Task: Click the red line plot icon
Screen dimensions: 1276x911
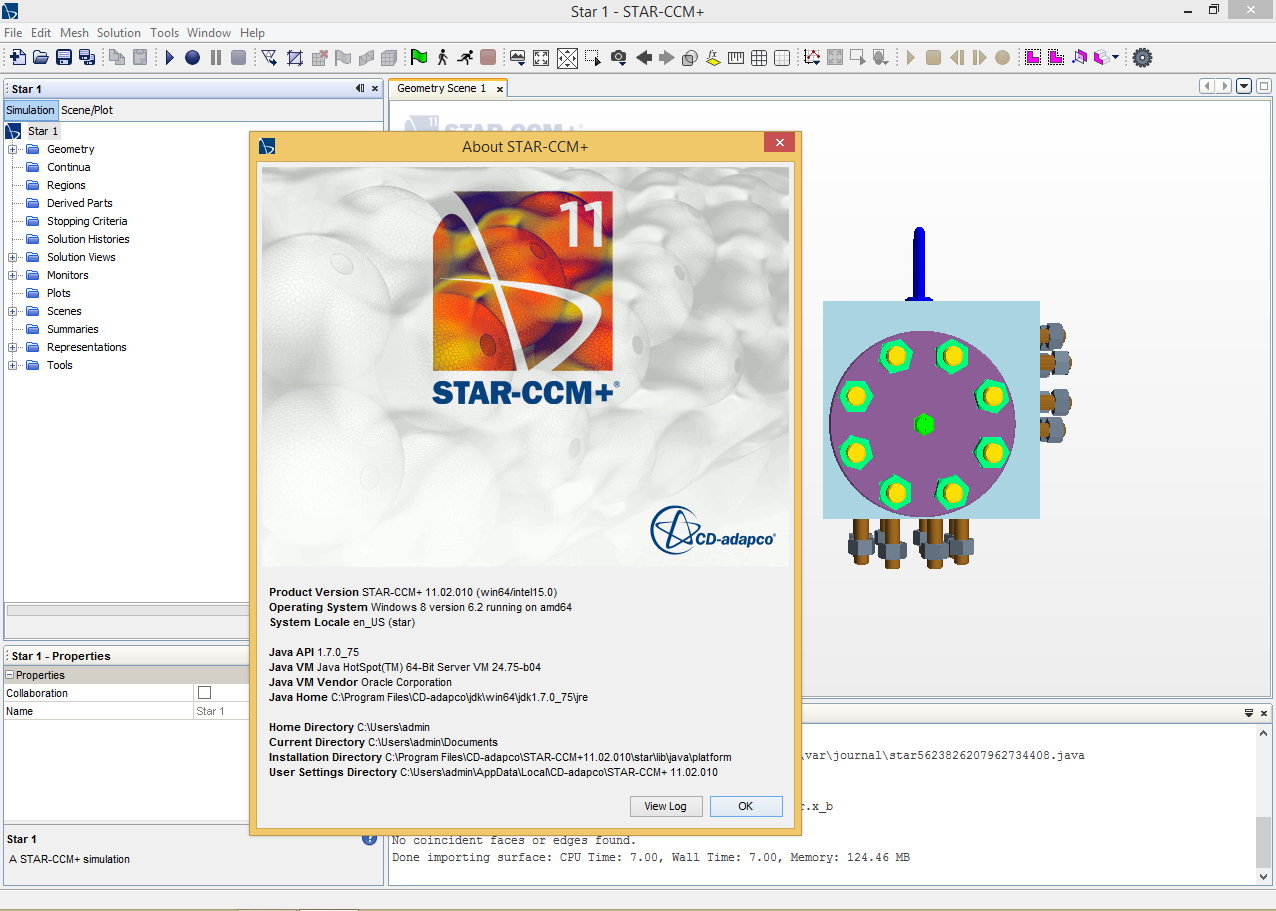Action: click(812, 58)
